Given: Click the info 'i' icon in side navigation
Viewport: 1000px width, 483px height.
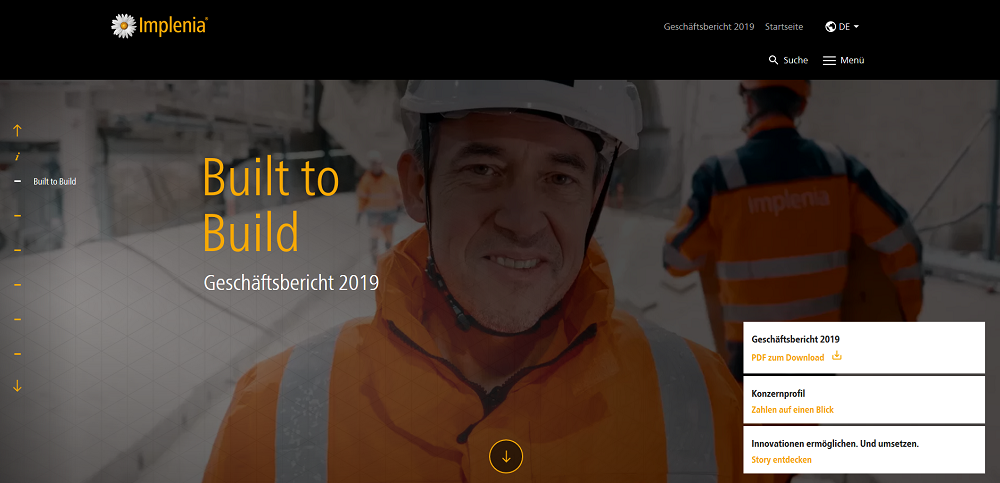Looking at the screenshot, I should pos(18,156).
